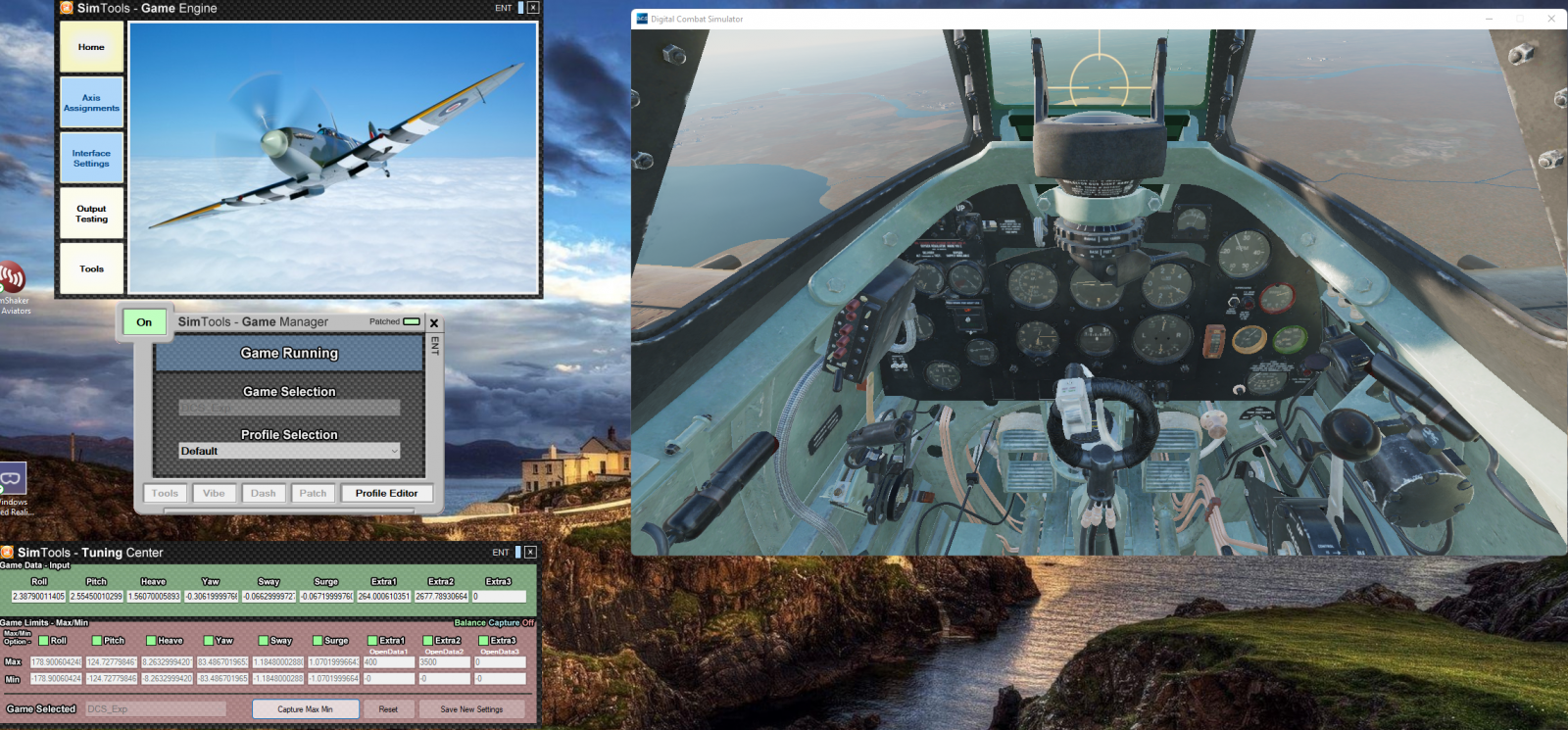Click the Vibe button in Game Manager
The height and width of the screenshot is (730, 1568).
coord(214,493)
